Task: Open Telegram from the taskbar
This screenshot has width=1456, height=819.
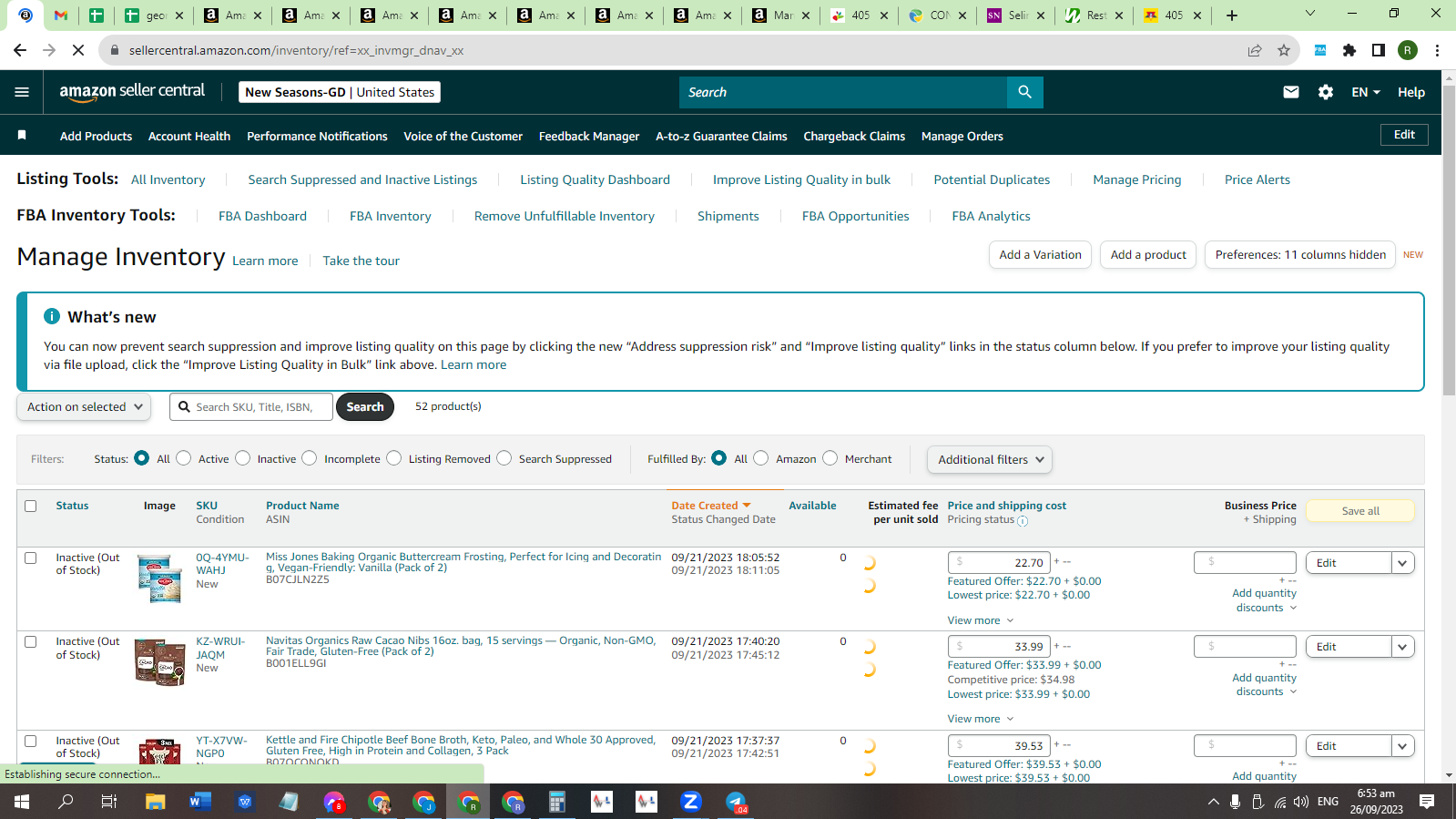Action: tap(736, 802)
